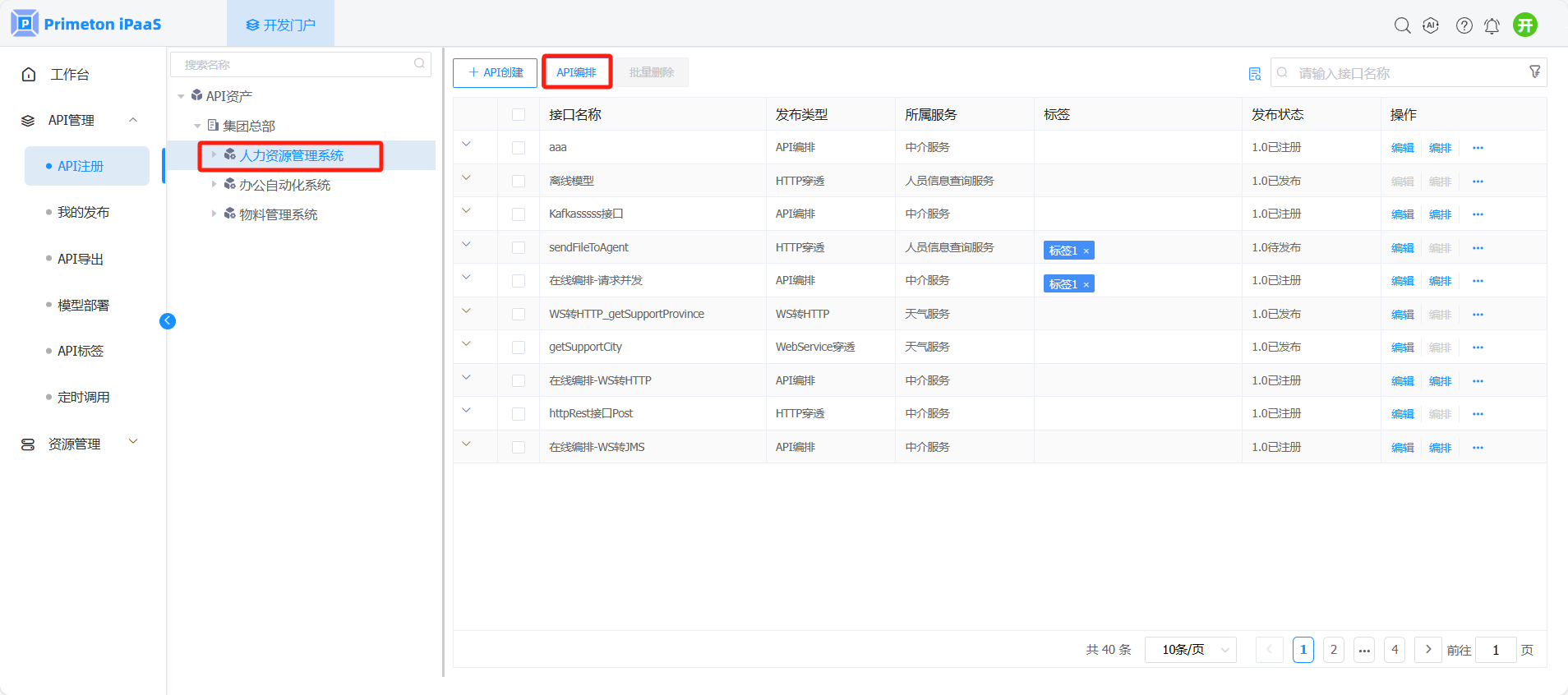Image resolution: width=1568 pixels, height=695 pixels.
Task: Click the search magnifier icon in top bar
Action: (x=1402, y=25)
